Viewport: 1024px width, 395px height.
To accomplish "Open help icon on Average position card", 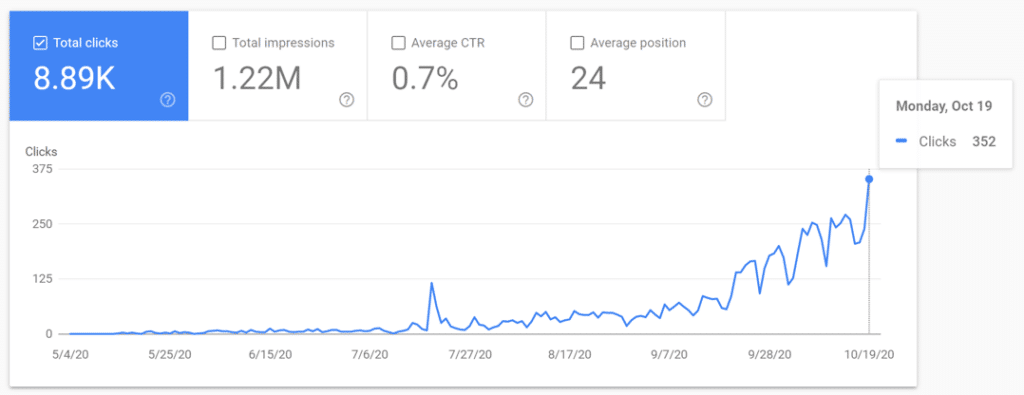I will 705,100.
